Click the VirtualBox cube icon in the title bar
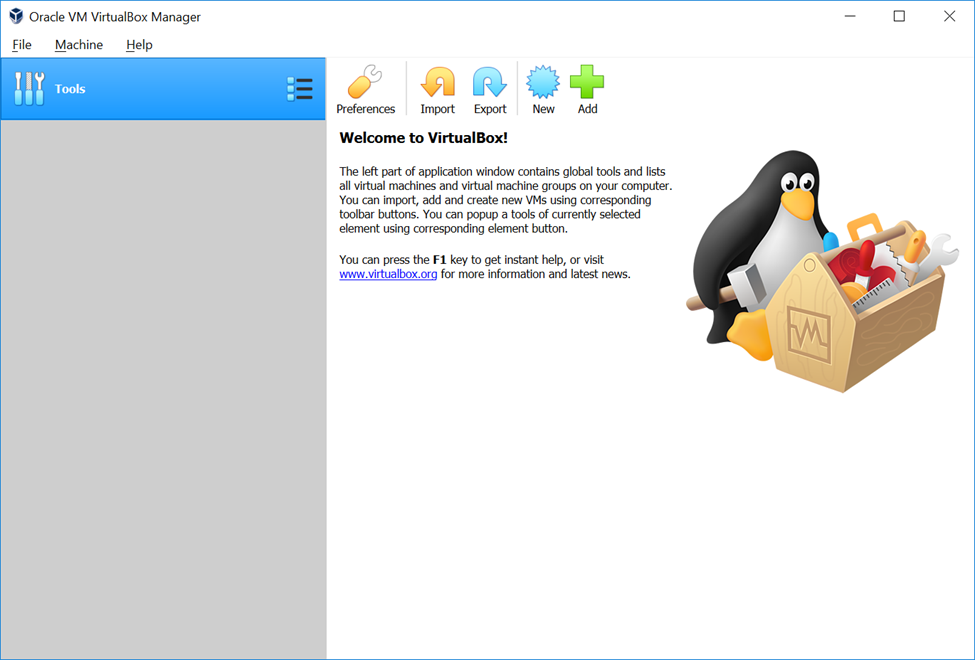The height and width of the screenshot is (660, 975). (14, 16)
